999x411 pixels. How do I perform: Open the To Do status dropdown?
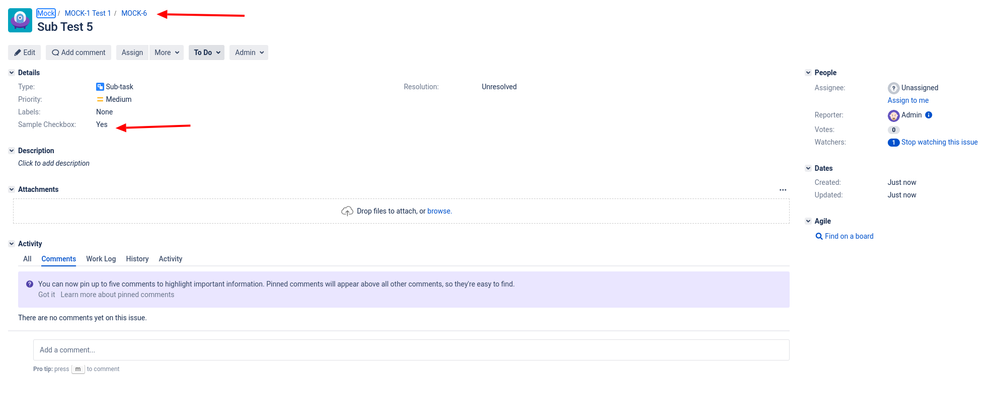click(206, 53)
